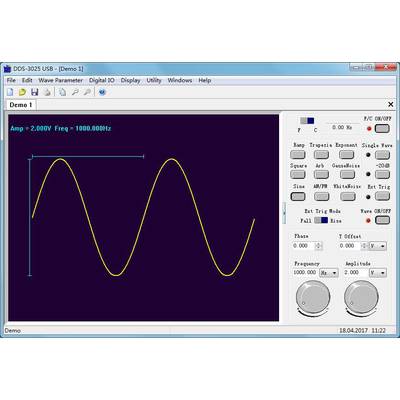This screenshot has height=400, width=400.
Task: Open the Edit menu
Action: tap(27, 80)
